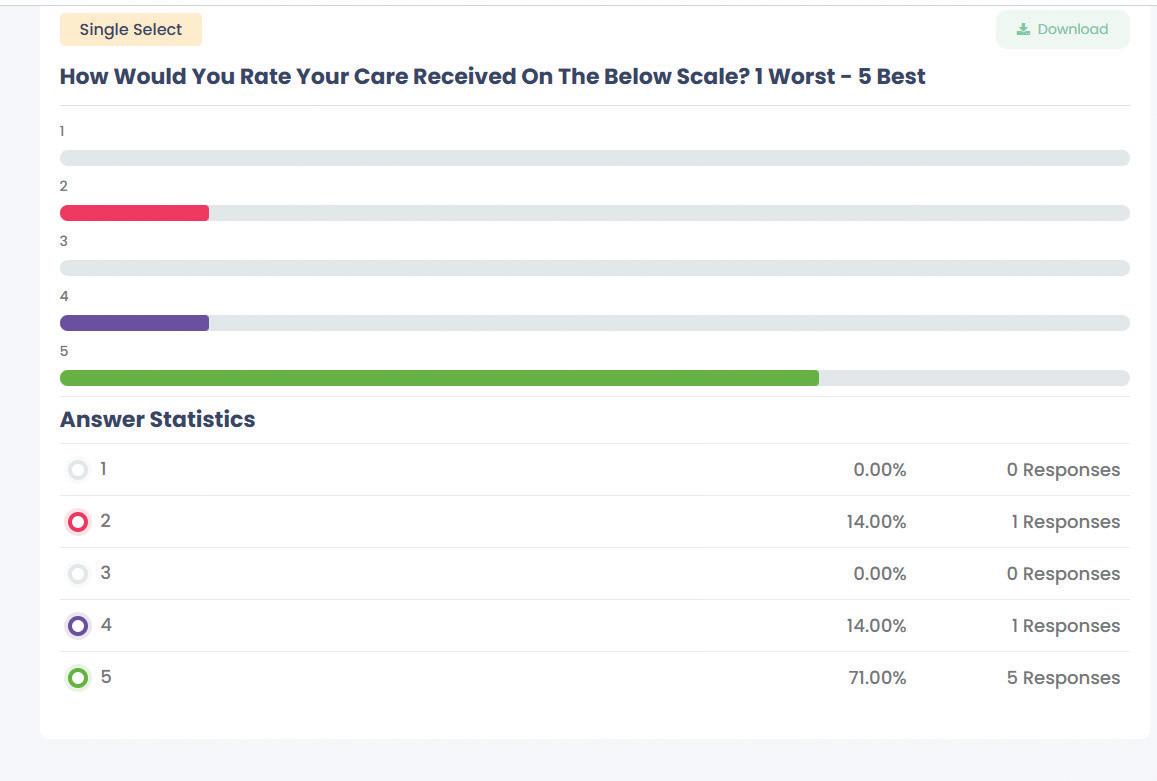Screen dimensions: 1157x781
Task: Click the 14.00% value for answer 4
Action: click(x=876, y=626)
